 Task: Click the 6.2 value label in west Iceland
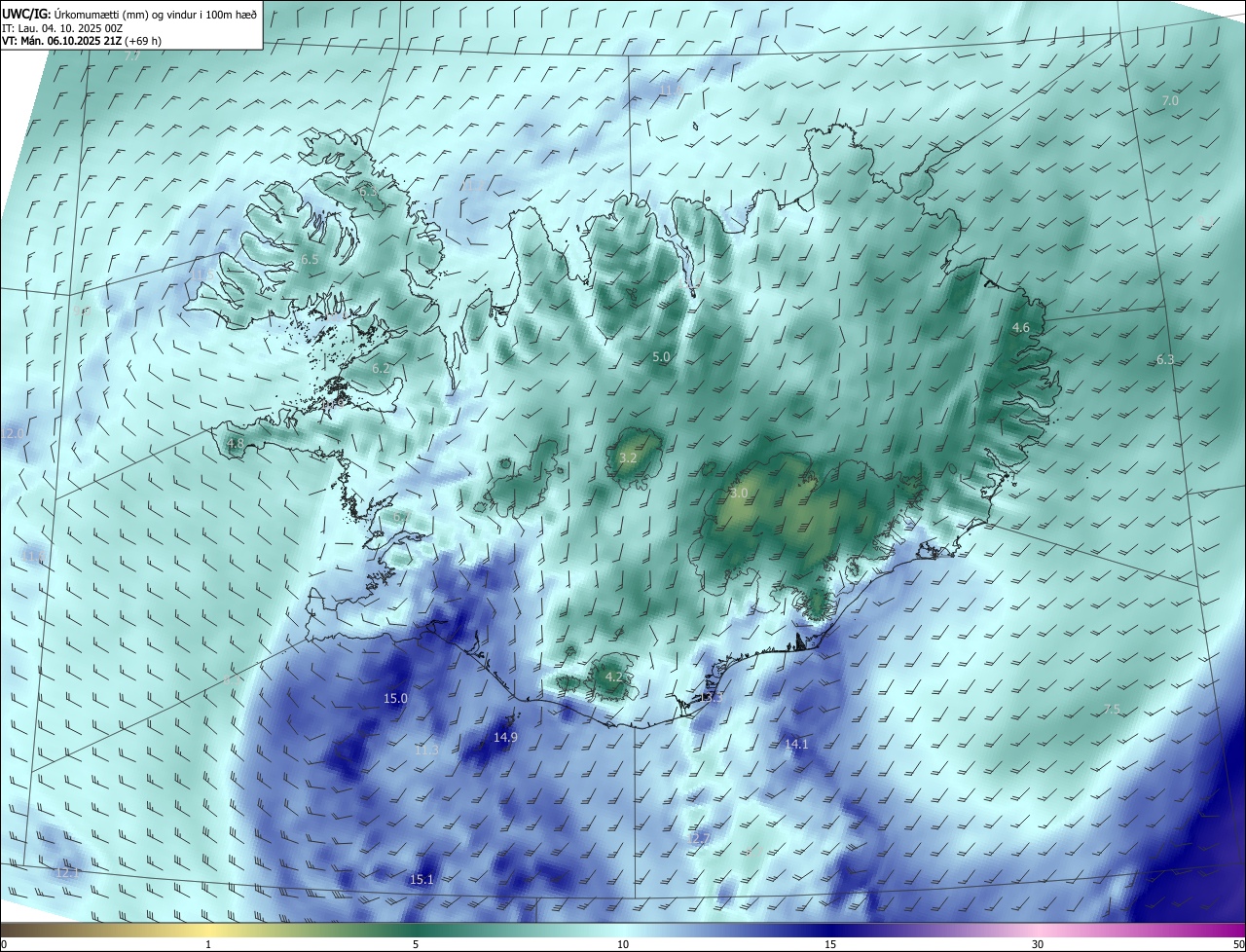tap(381, 369)
